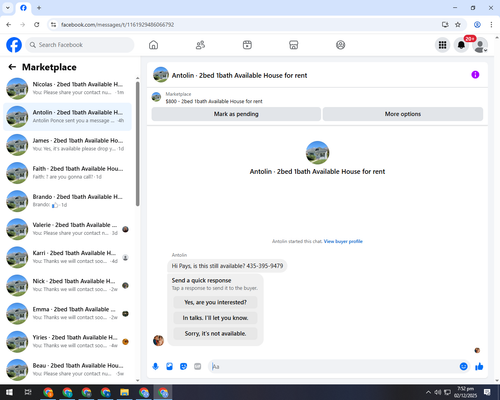Click browser Back arrow
The width and height of the screenshot is (500, 400).
pyautogui.click(x=9, y=25)
